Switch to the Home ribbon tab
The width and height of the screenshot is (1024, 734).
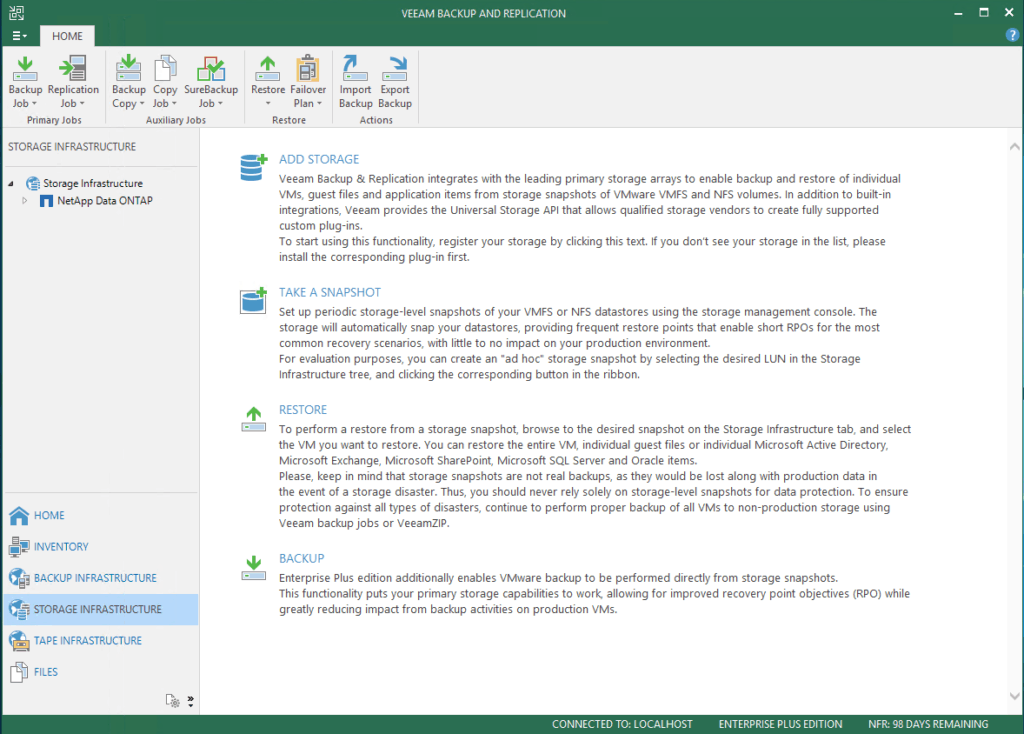point(67,35)
